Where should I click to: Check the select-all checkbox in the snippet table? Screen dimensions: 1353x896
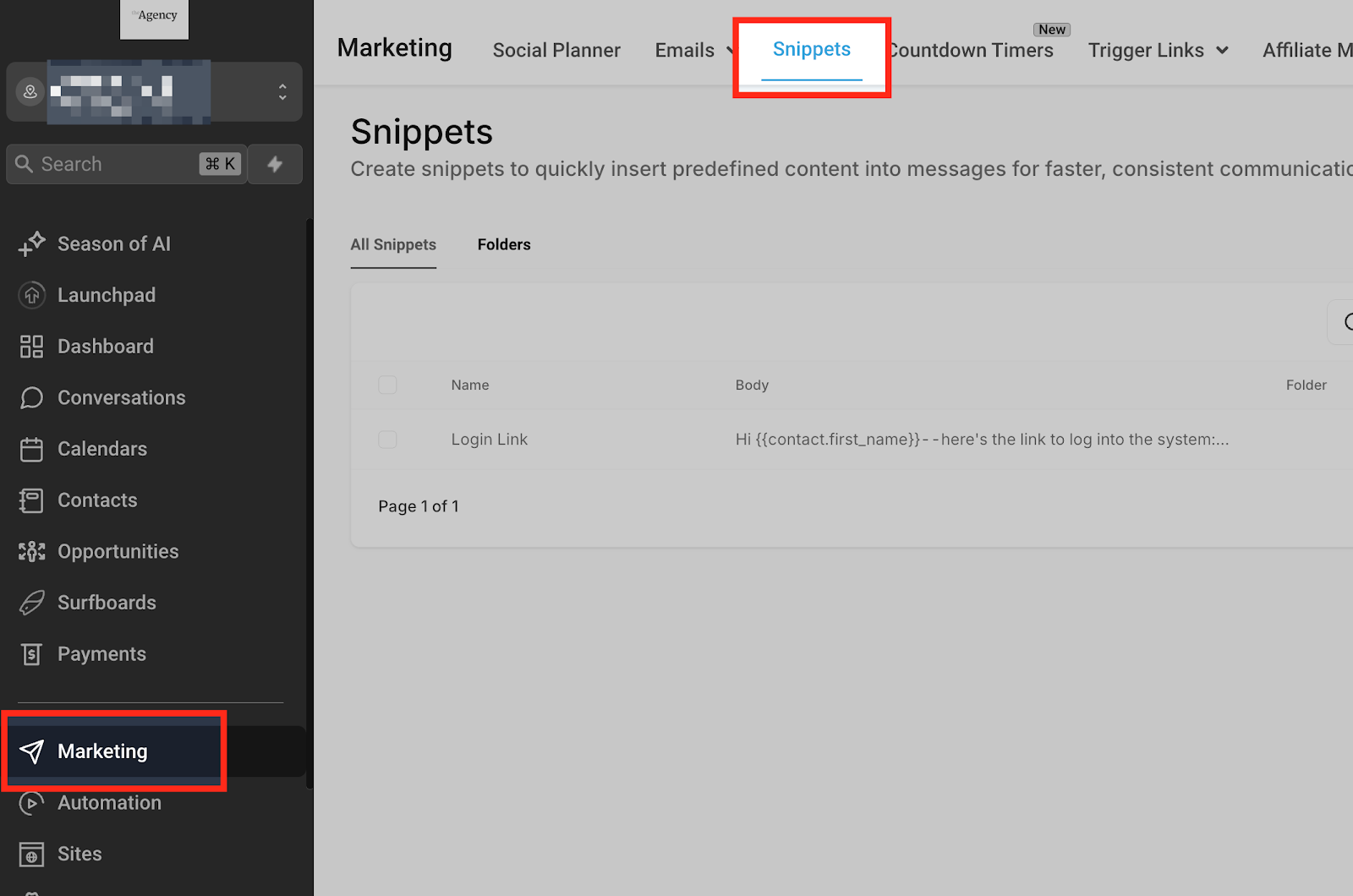coord(387,385)
